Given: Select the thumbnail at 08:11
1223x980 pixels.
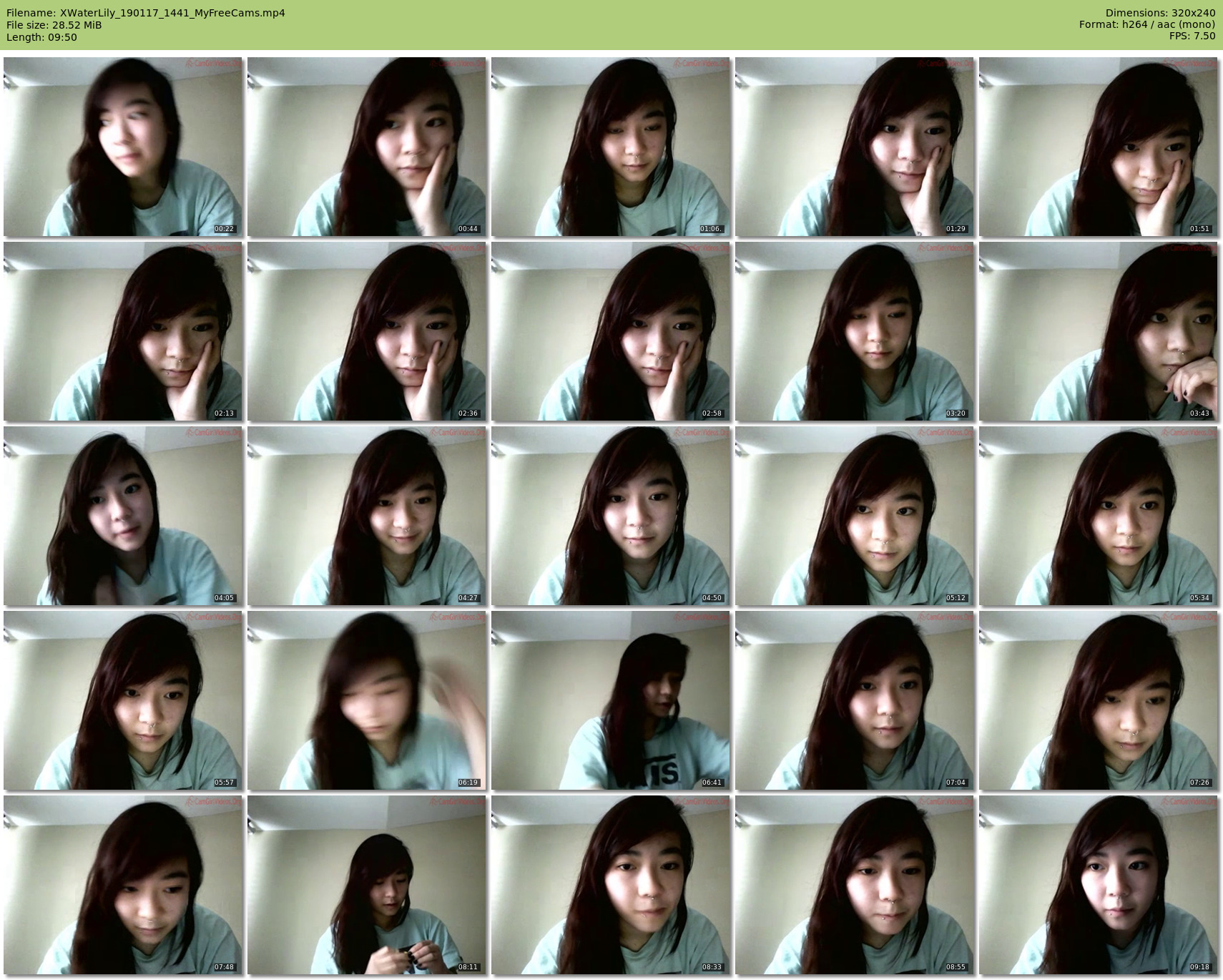Looking at the screenshot, I should (367, 885).
